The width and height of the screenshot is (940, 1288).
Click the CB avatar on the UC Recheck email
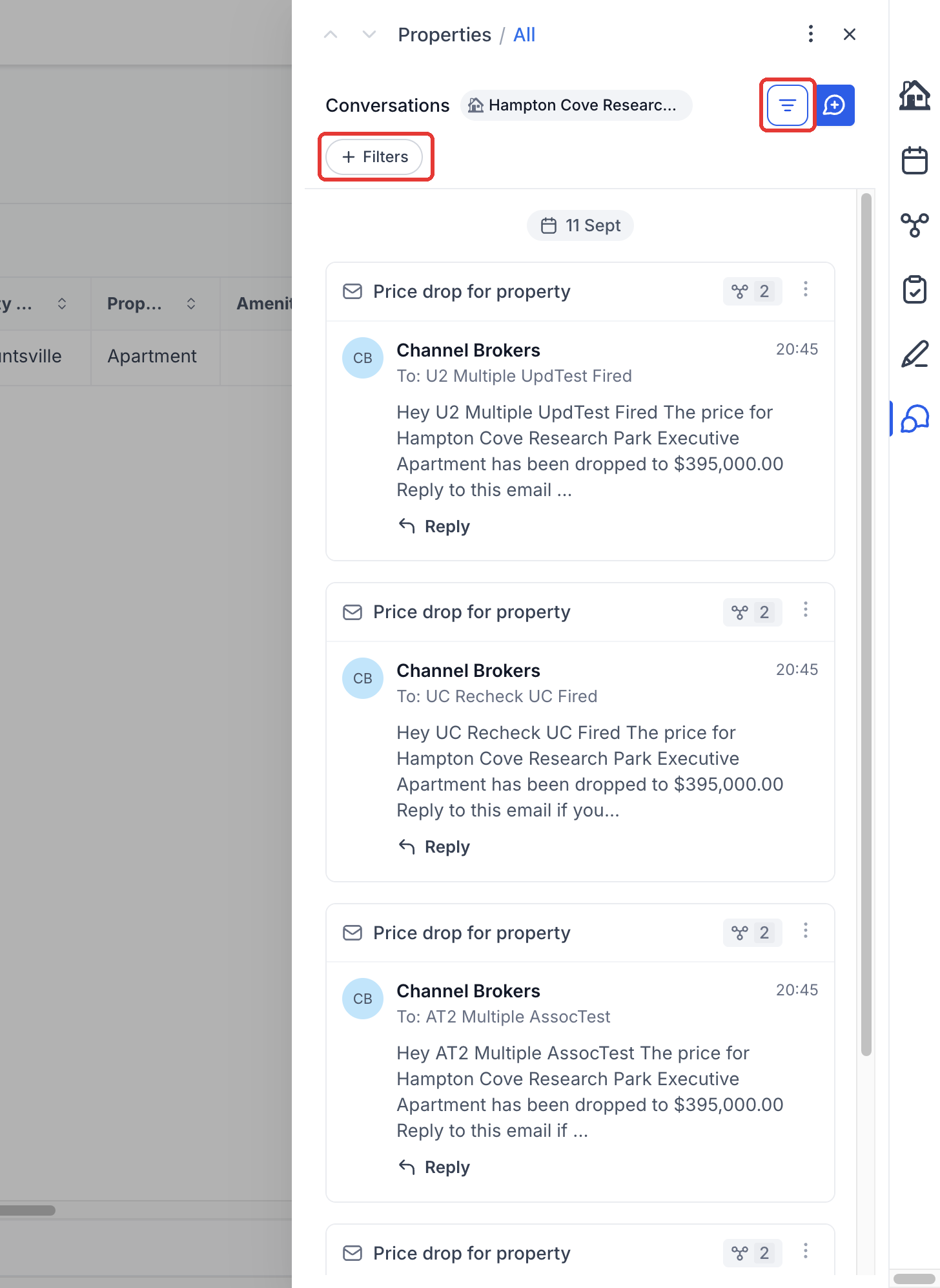coord(363,678)
